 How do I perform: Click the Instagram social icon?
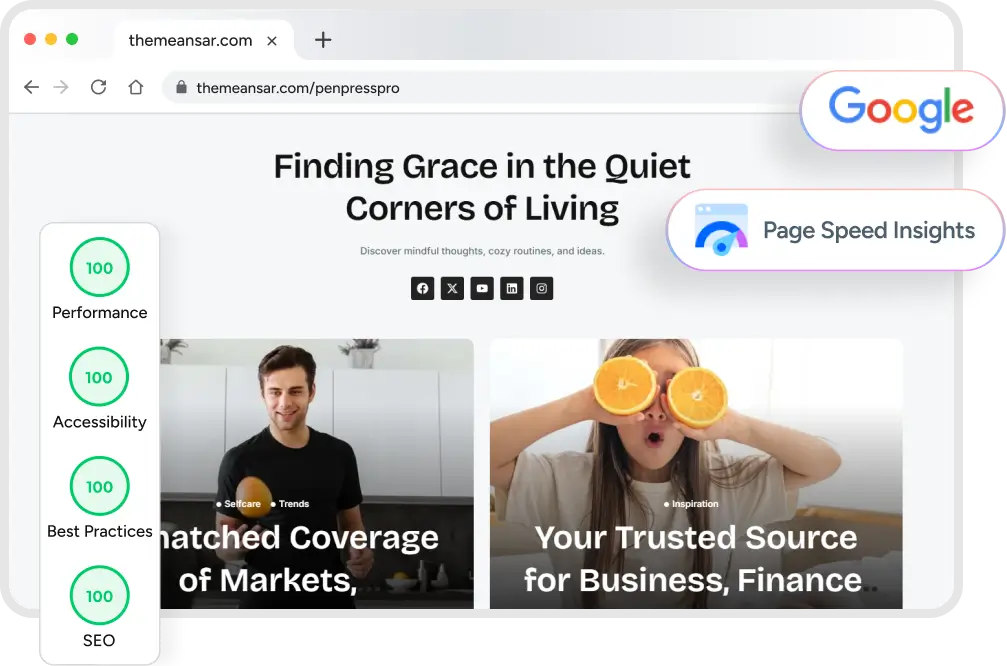(541, 288)
